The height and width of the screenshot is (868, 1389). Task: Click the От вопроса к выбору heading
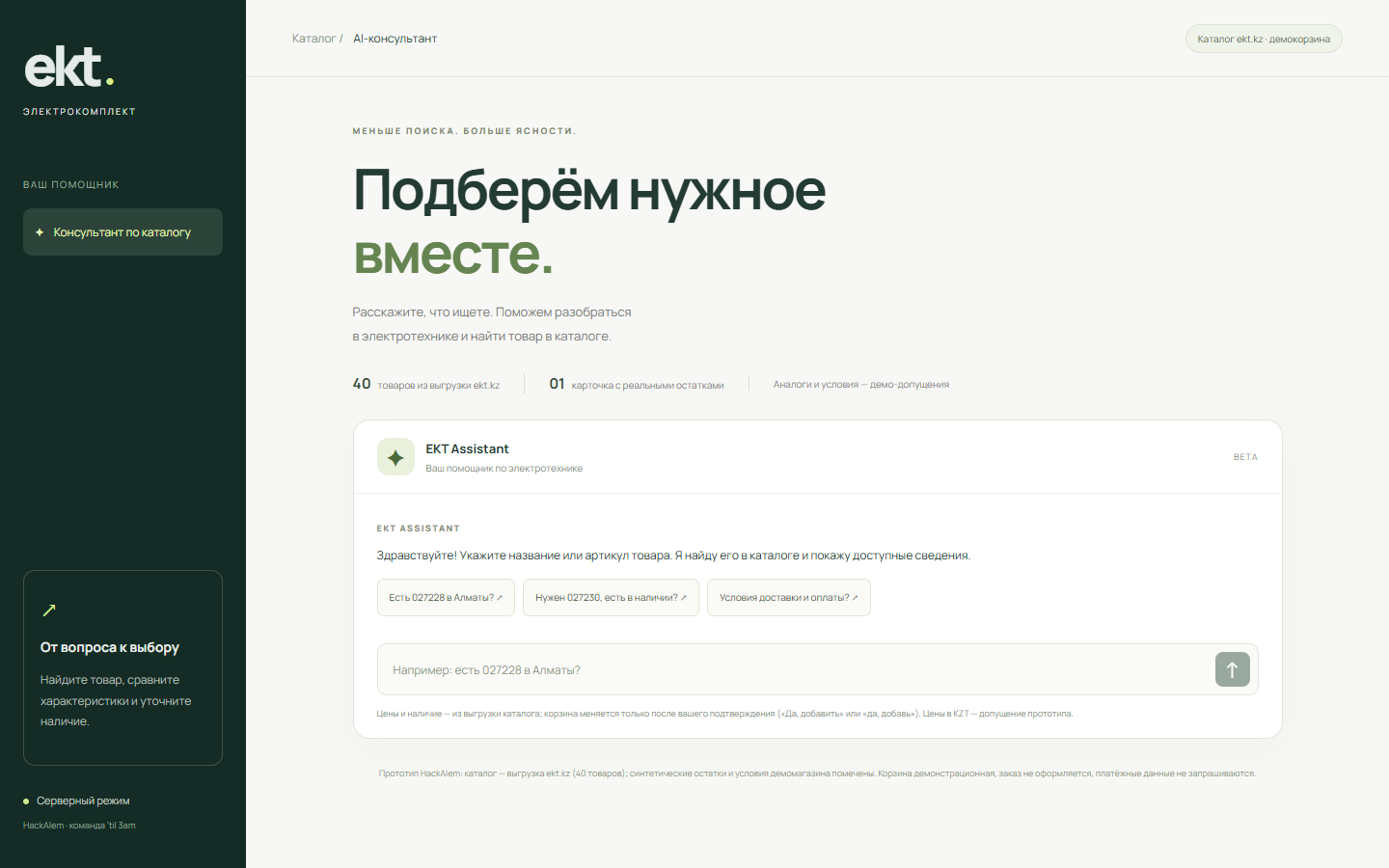coord(110,647)
